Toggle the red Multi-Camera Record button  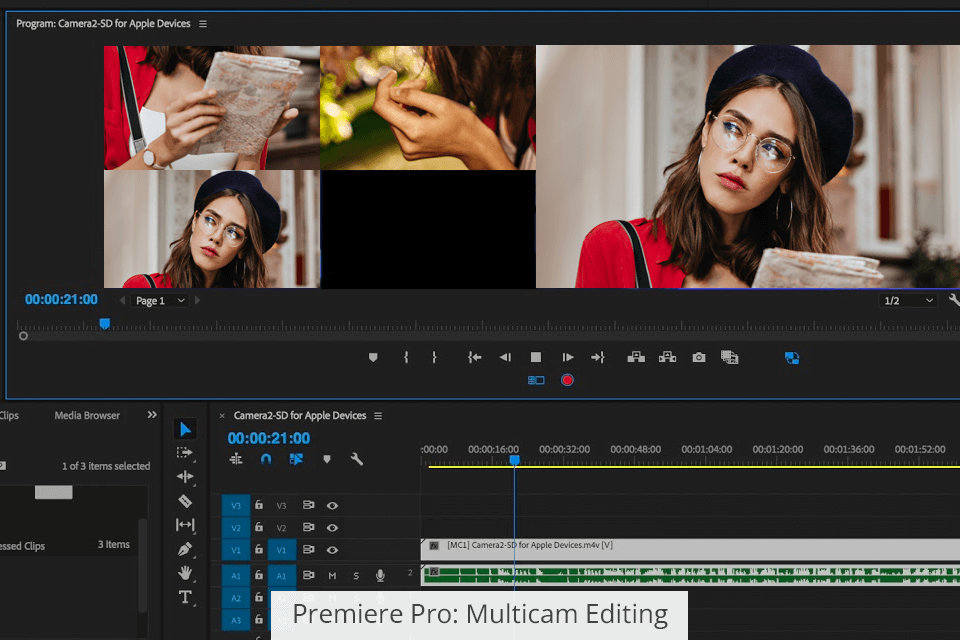coord(568,380)
